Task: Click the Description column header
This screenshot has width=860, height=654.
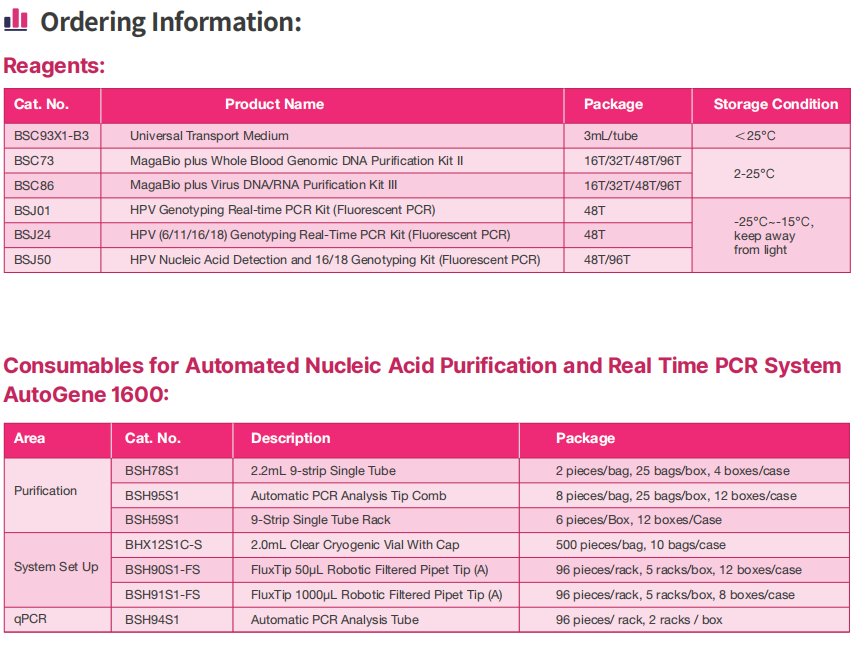Action: (x=290, y=438)
